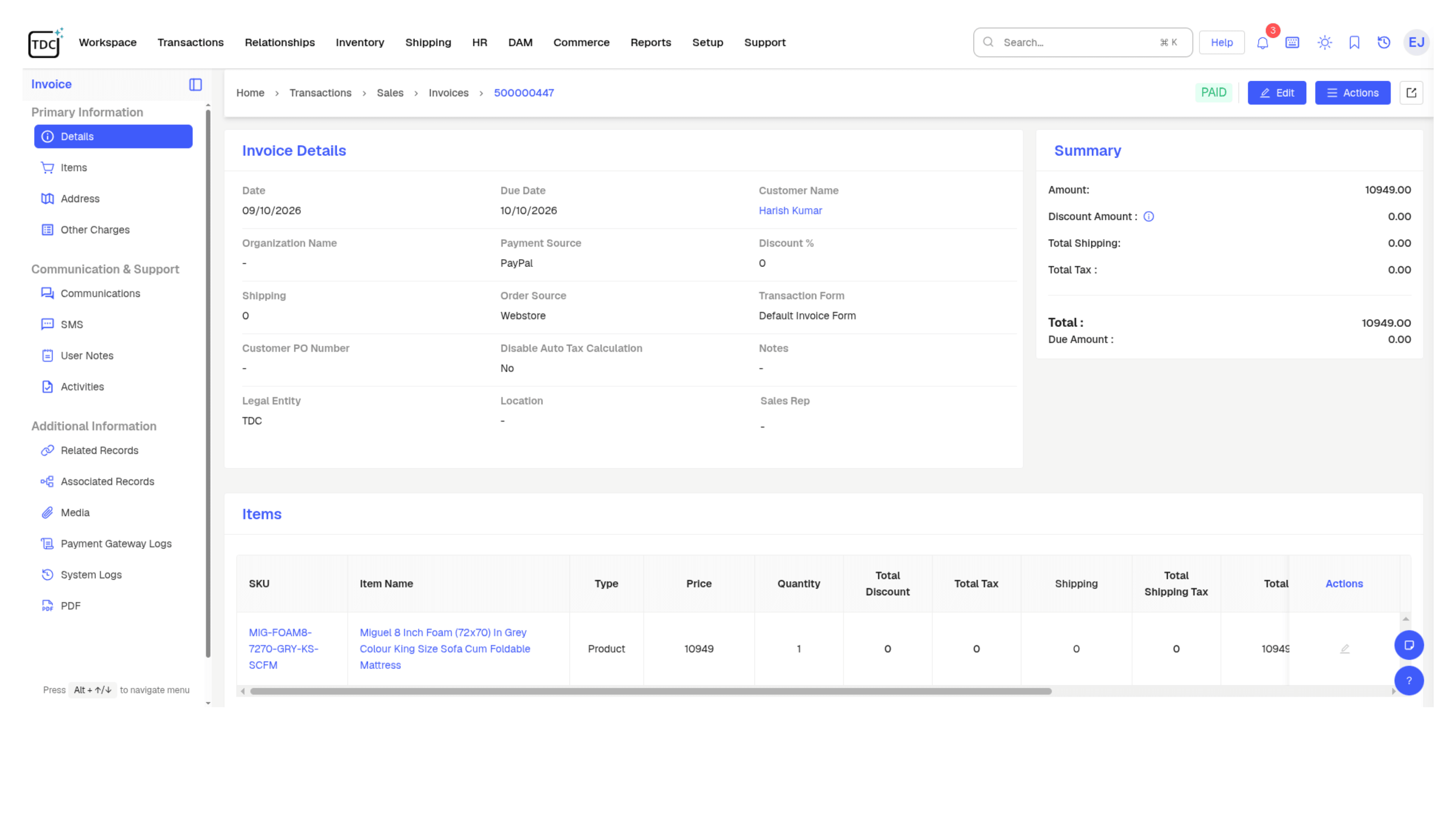Open User Notes
The width and height of the screenshot is (1456, 819).
point(113,356)
